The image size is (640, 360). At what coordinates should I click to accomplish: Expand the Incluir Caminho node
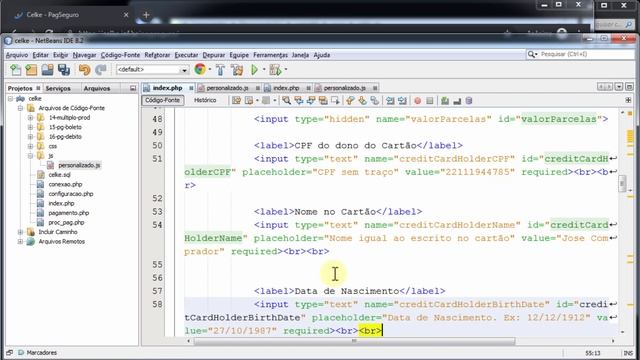[20, 232]
